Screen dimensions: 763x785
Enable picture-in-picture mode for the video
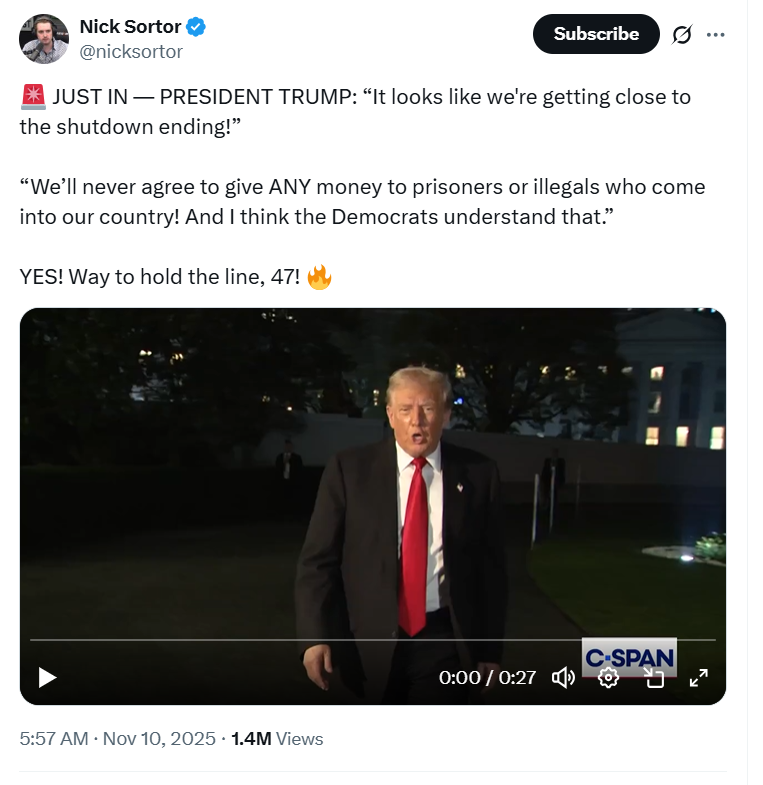click(654, 678)
